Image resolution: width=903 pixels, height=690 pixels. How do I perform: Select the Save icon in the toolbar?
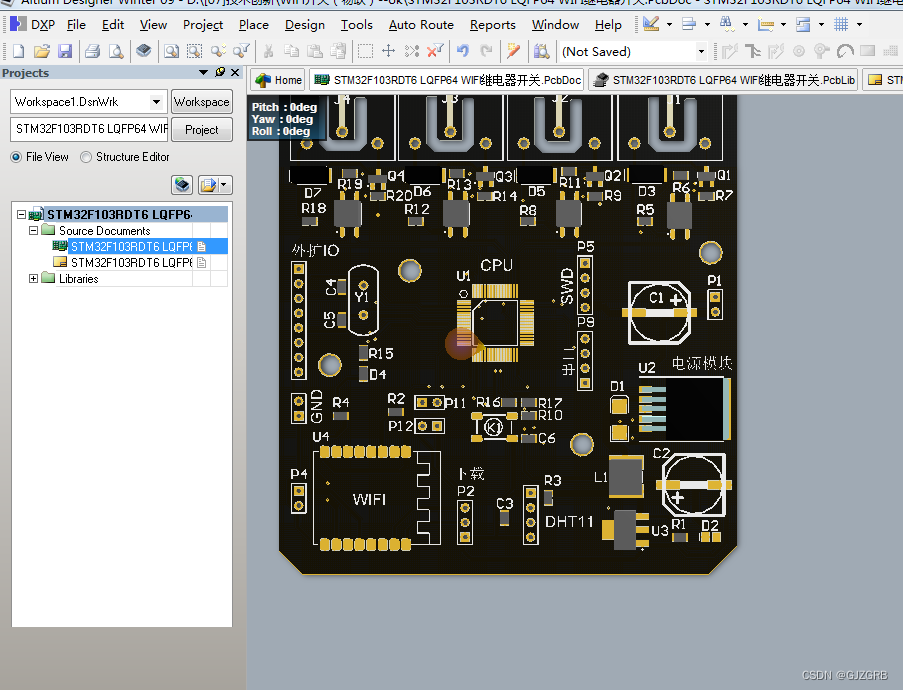[65, 50]
